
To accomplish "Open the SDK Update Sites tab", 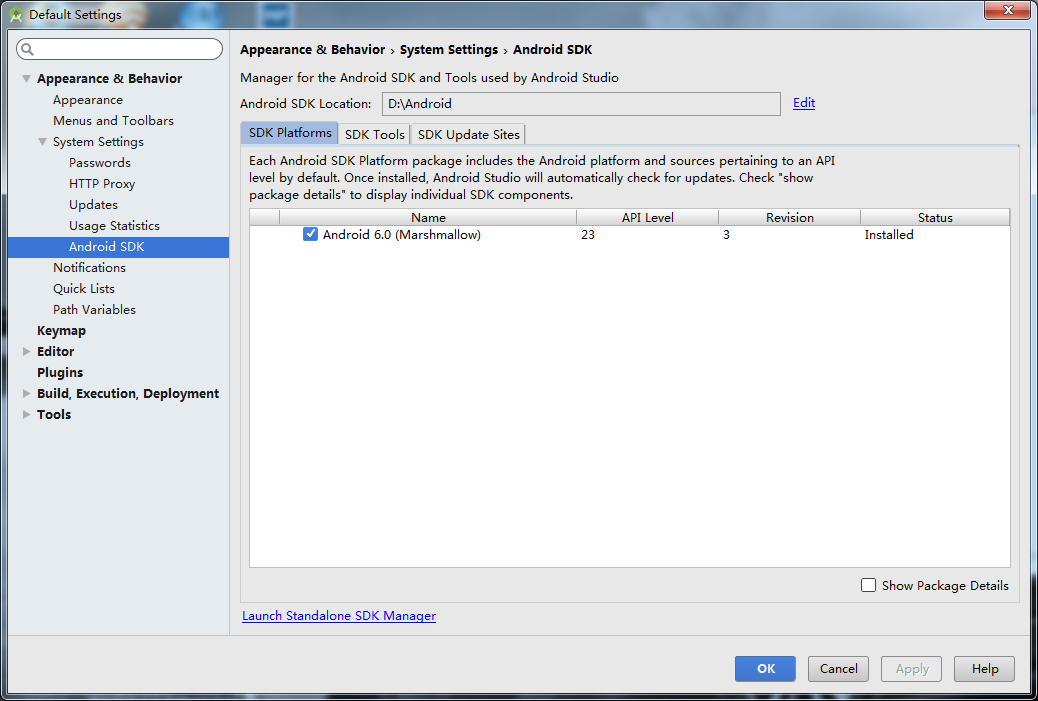I will coord(469,134).
